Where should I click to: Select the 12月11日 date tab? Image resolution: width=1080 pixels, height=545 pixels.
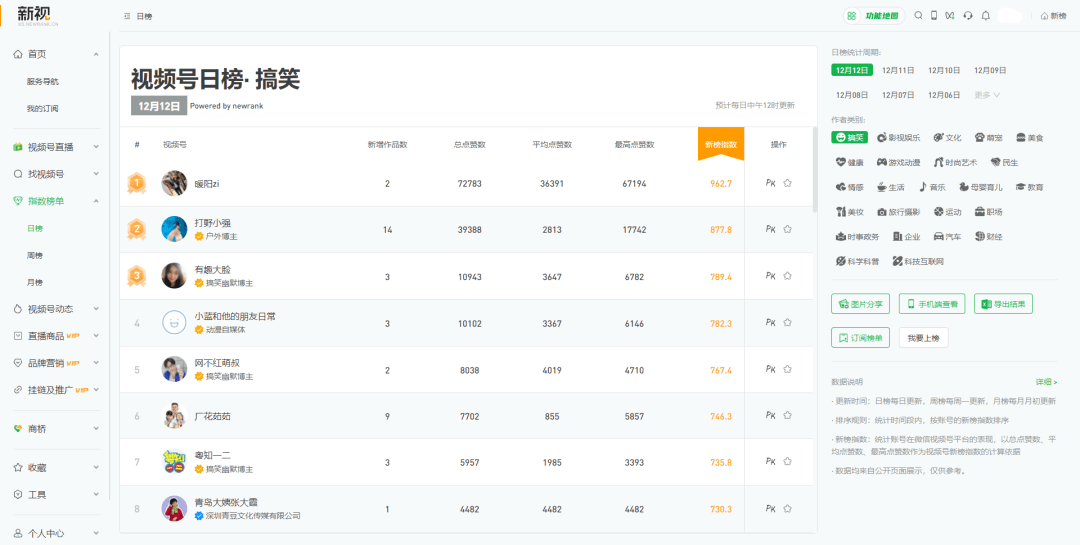pos(897,70)
